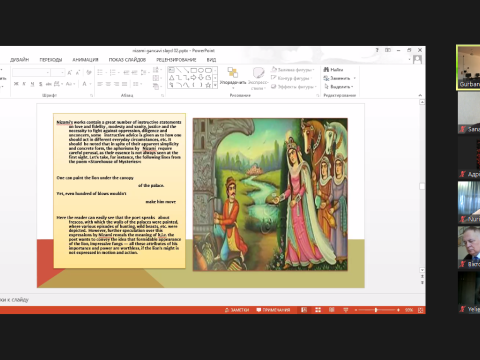
Task: Click the Найти find button
Action: [333, 69]
